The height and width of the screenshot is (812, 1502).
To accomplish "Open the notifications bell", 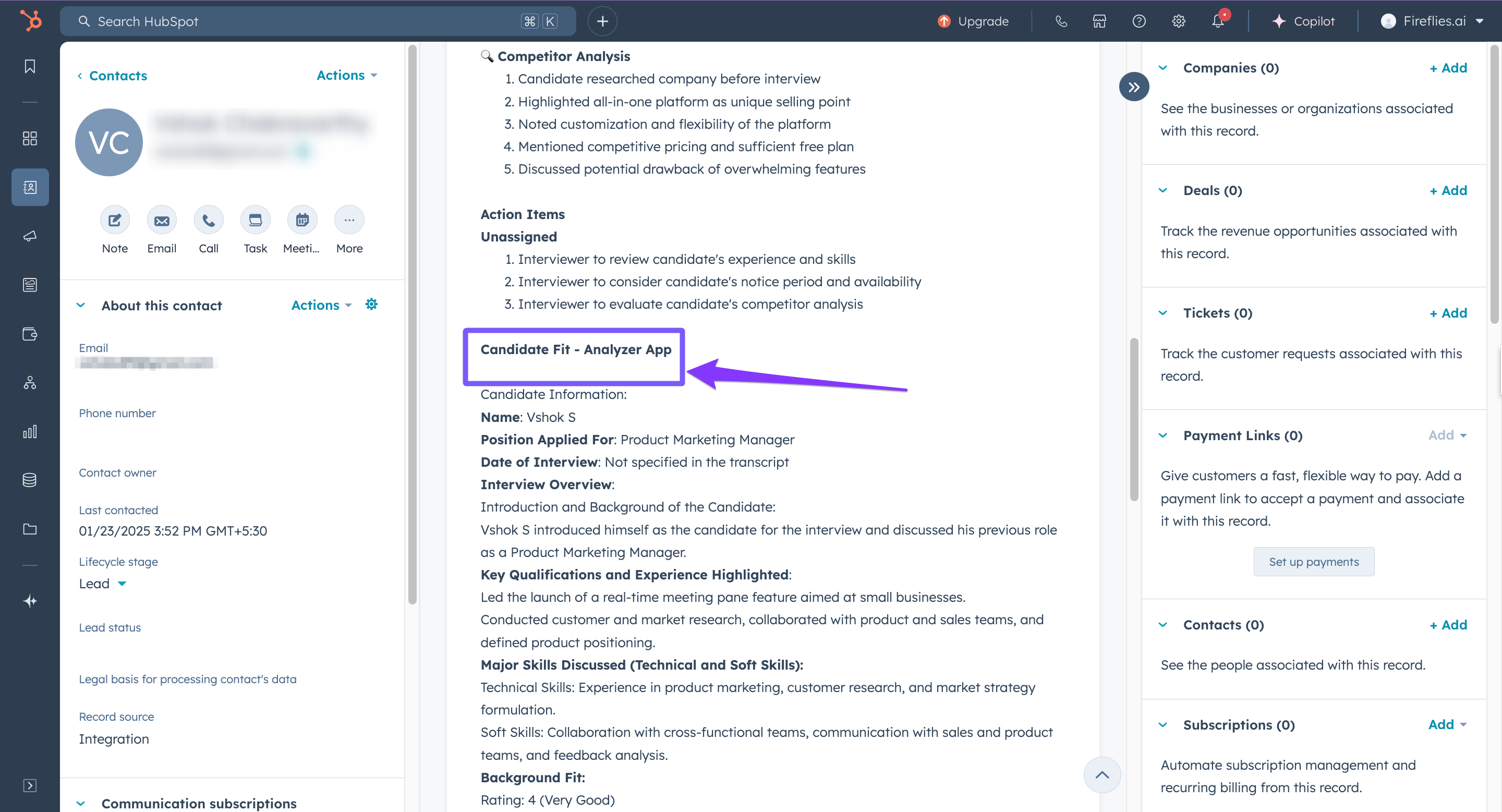I will (x=1217, y=21).
